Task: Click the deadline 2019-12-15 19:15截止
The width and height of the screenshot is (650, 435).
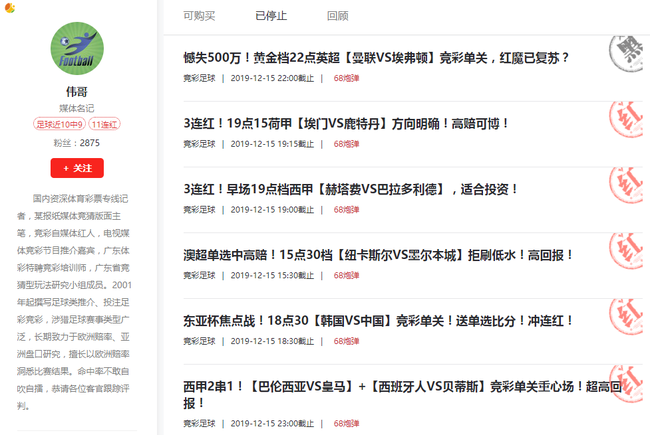Action: coord(272,144)
